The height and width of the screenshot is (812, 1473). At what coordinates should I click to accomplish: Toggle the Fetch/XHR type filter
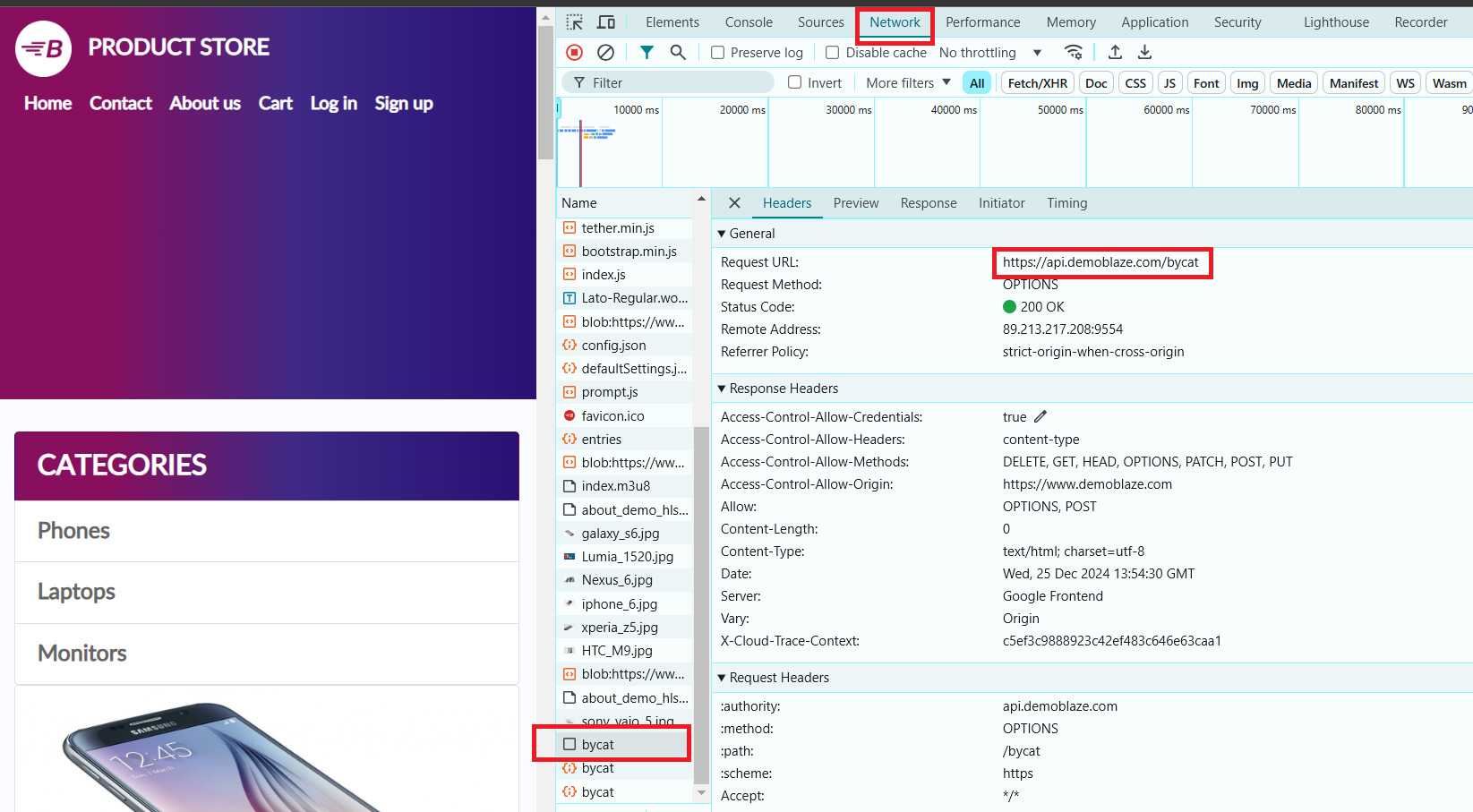(x=1037, y=83)
